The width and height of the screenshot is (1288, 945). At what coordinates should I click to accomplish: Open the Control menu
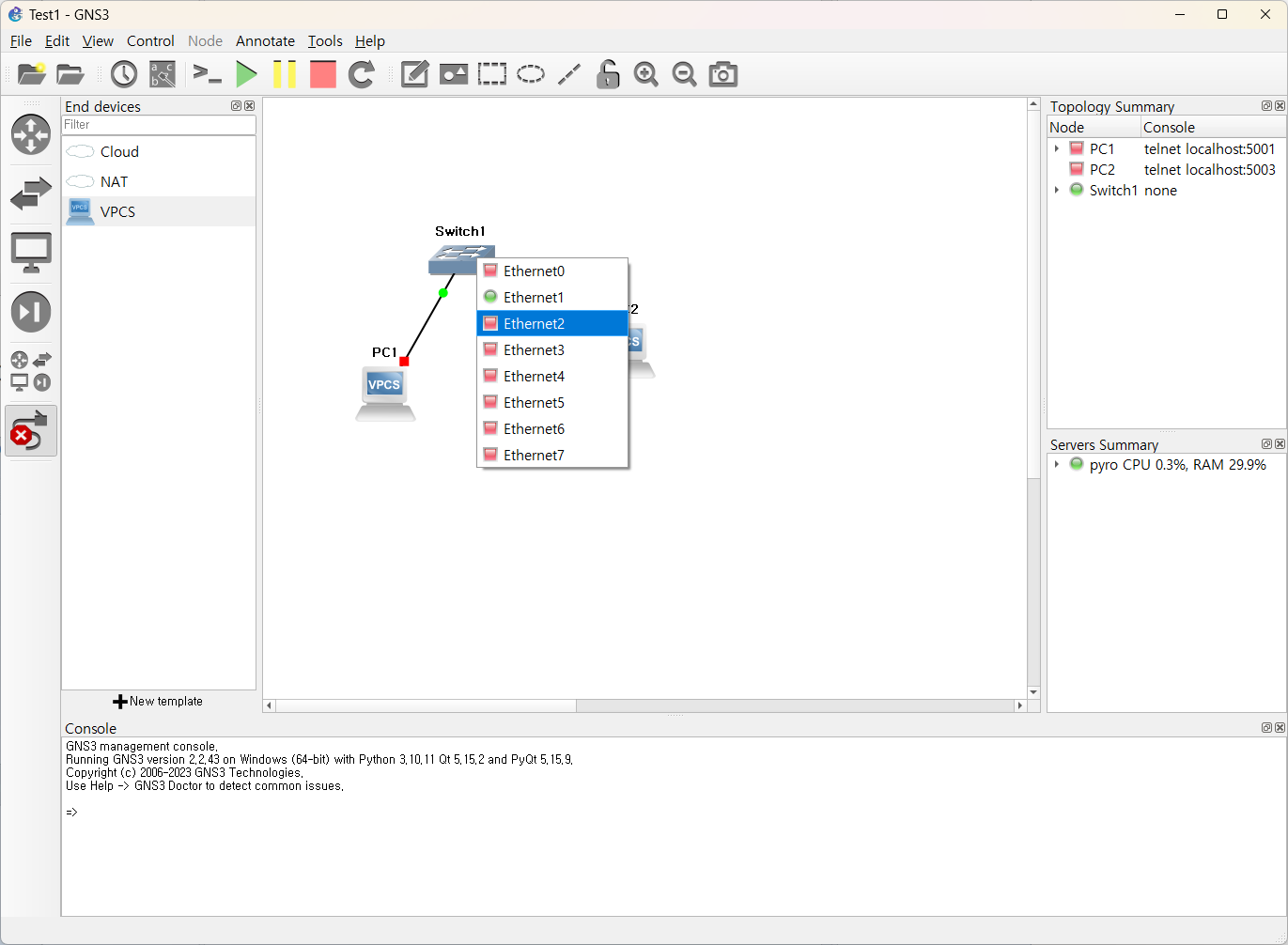pyautogui.click(x=150, y=41)
